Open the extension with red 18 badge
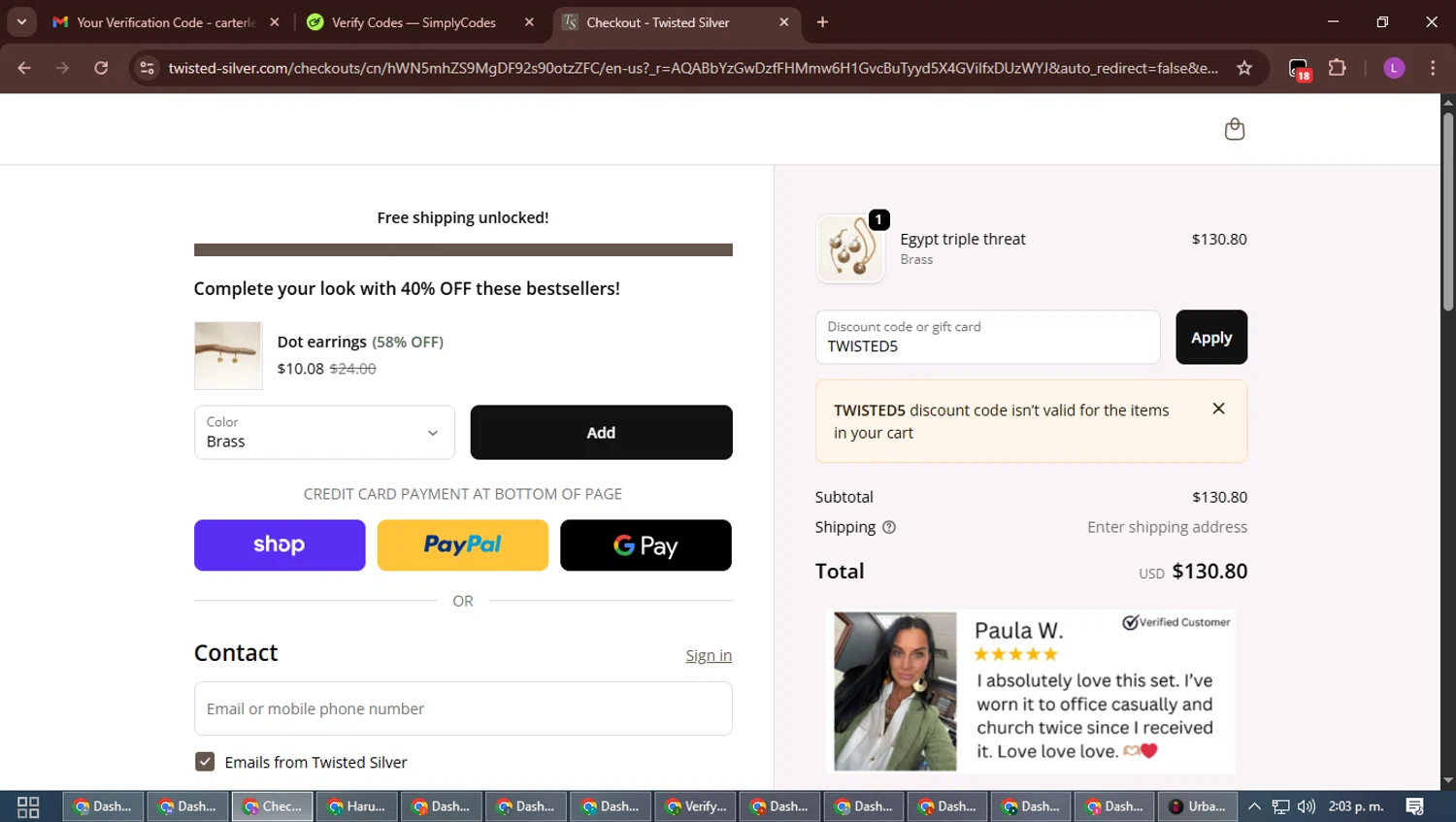1456x822 pixels. click(1300, 69)
